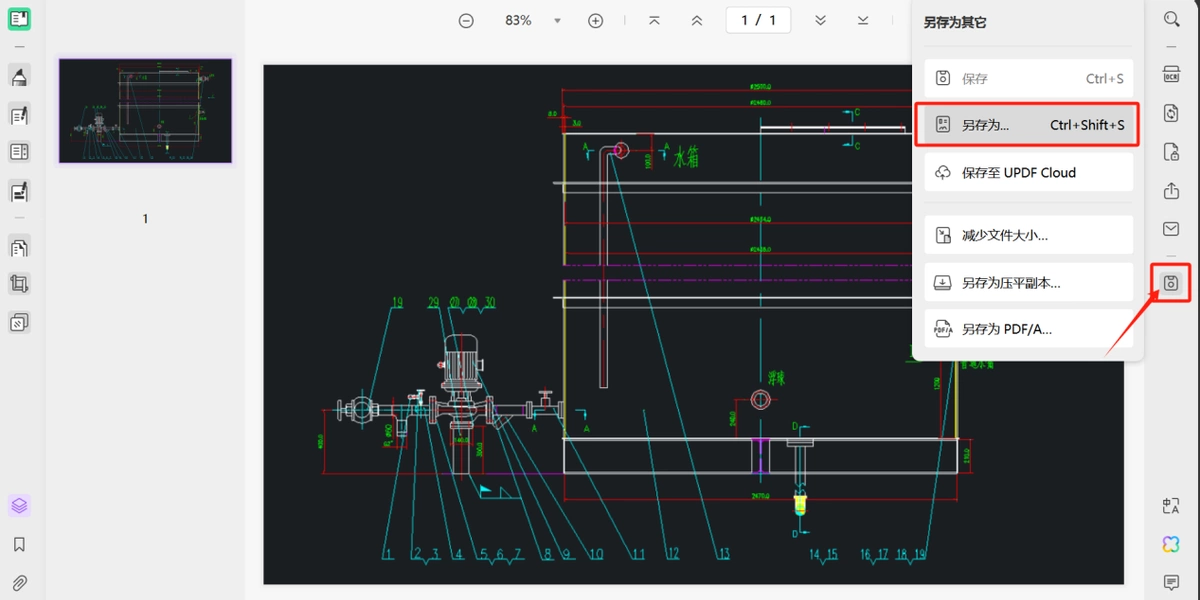Open the Share file icon
Screen dimensions: 1200x600
click(x=1171, y=191)
